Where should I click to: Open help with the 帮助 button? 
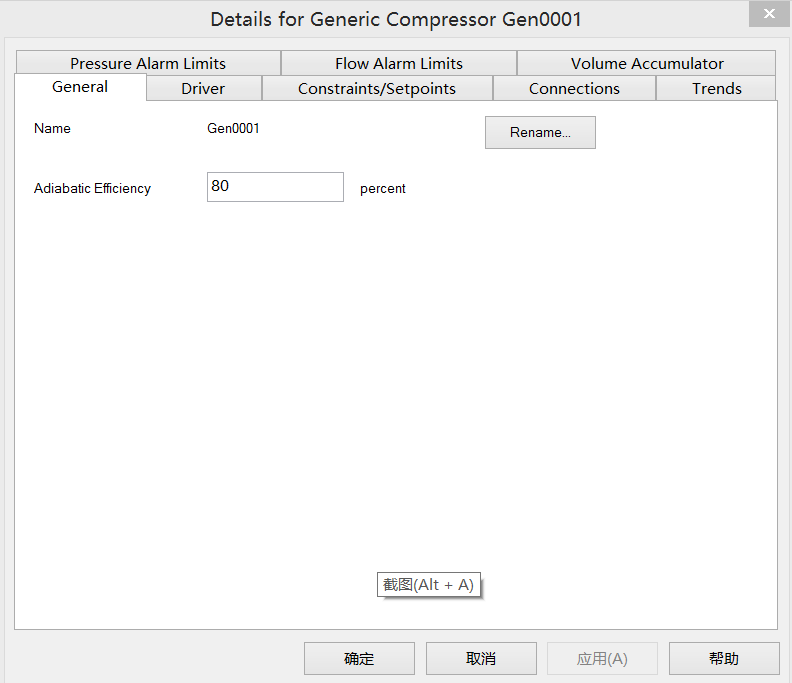[x=724, y=658]
